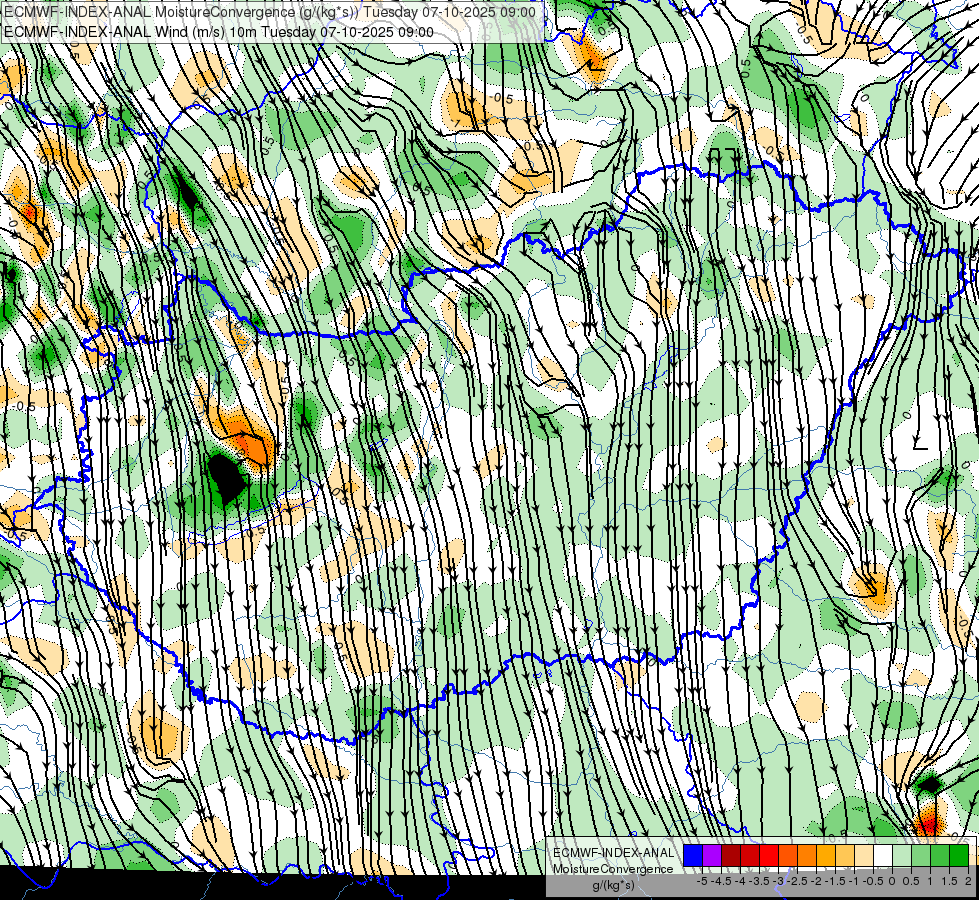Screen dimensions: 979x900
Task: Click the '-4' legend tick label
Action: [x=740, y=881]
